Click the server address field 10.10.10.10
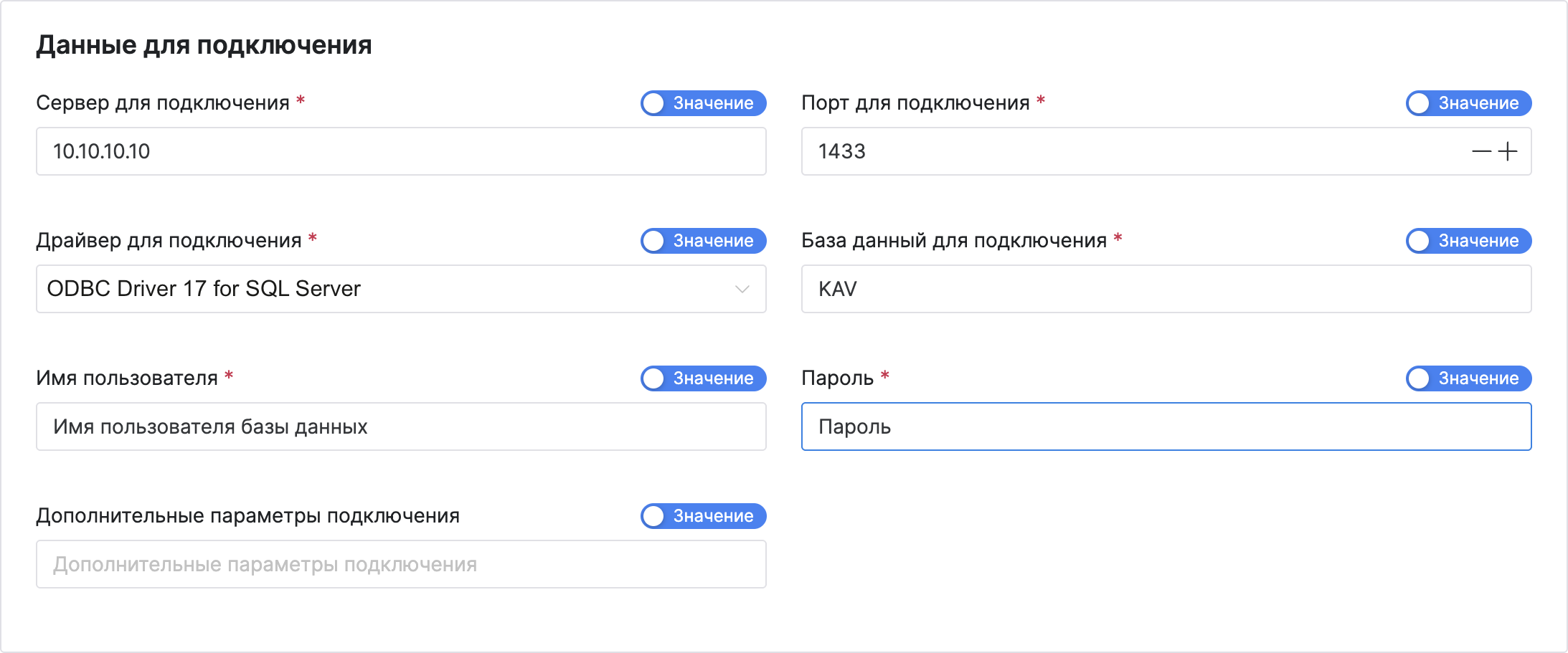This screenshot has height=653, width=1568. click(400, 151)
